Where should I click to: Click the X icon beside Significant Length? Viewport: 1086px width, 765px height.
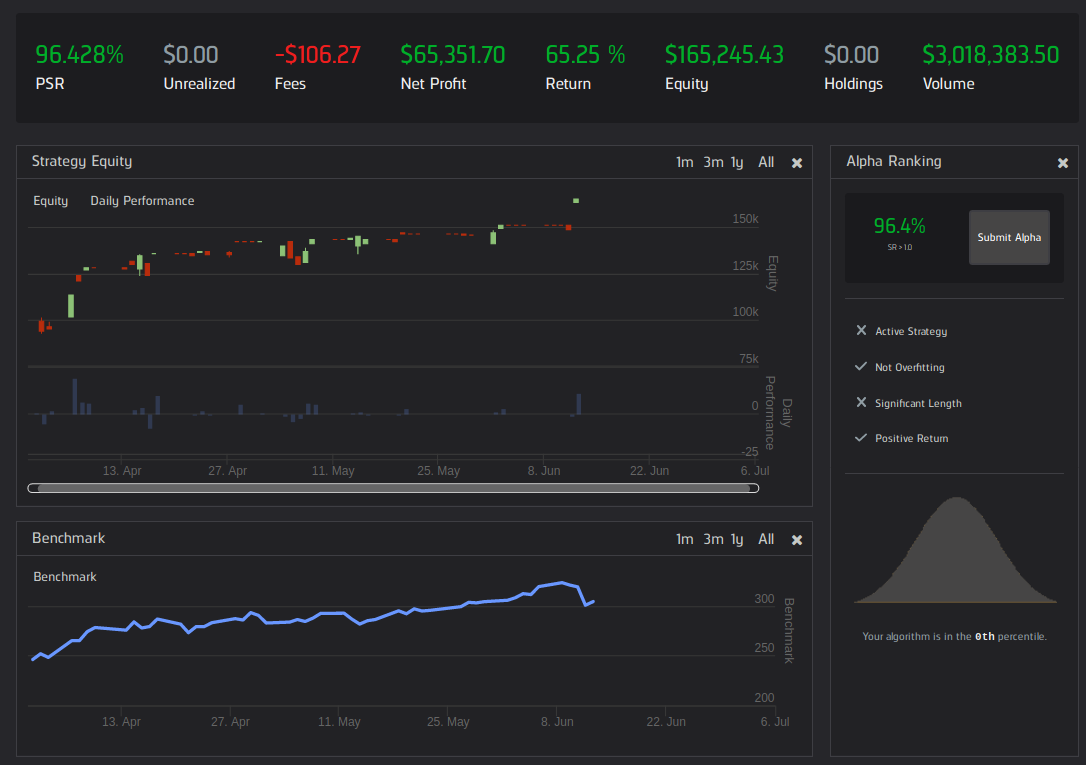pos(861,403)
